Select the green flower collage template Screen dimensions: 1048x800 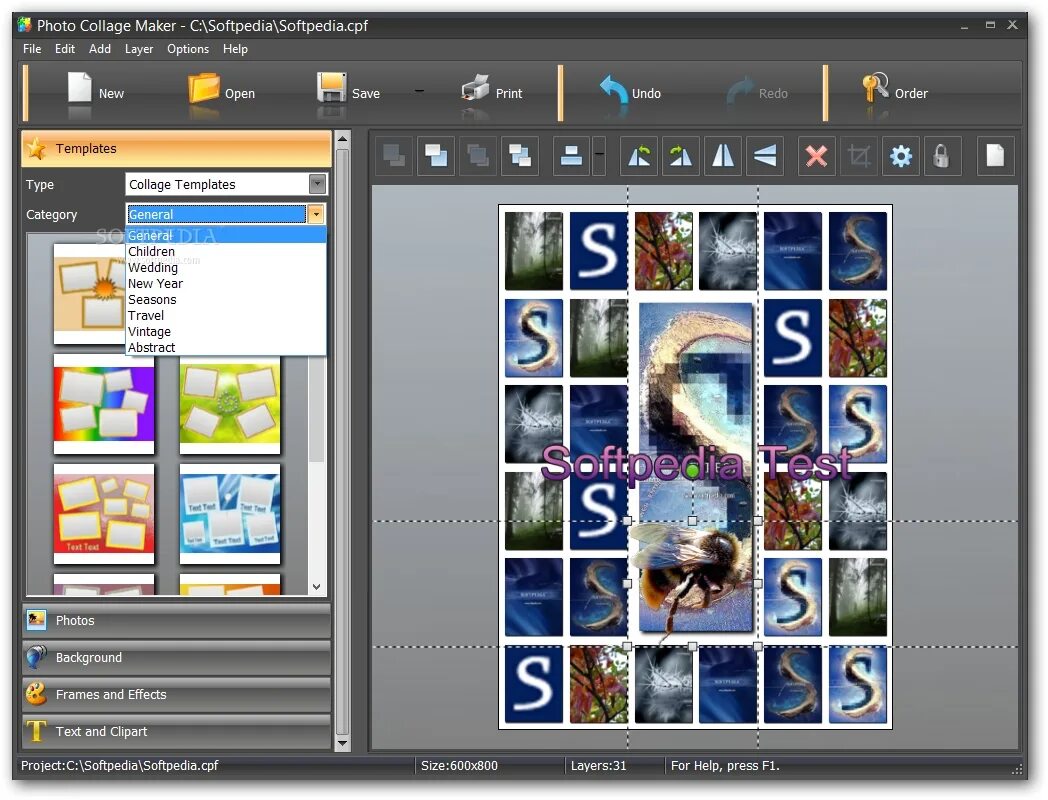(230, 405)
